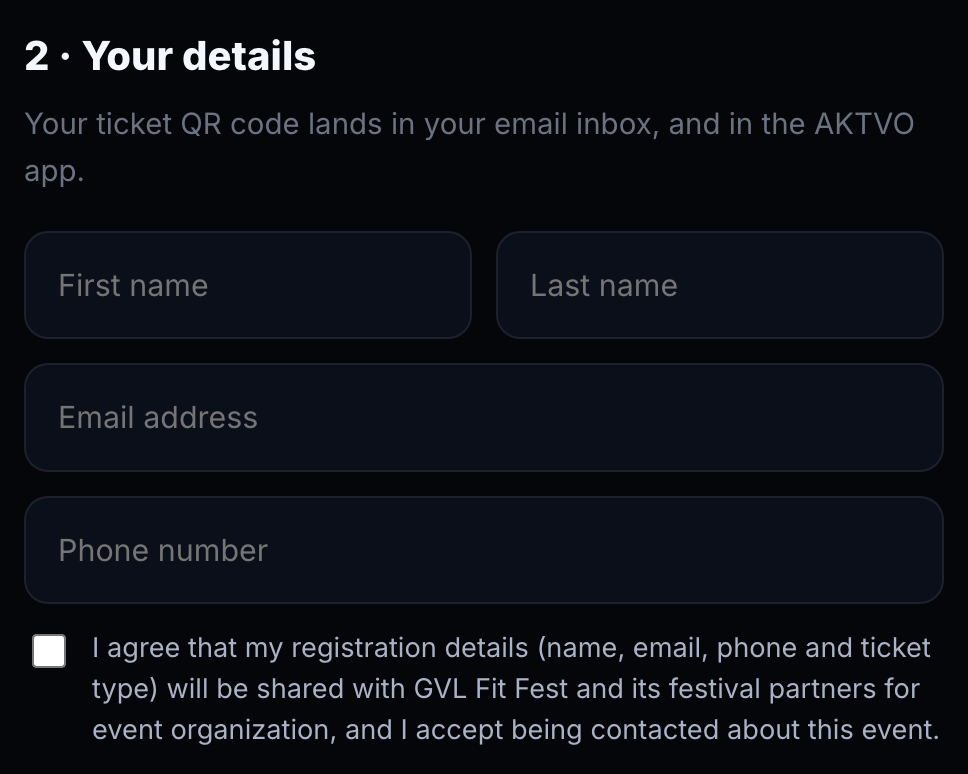Focus the Last name text box
The height and width of the screenshot is (774, 968).
[x=720, y=285]
